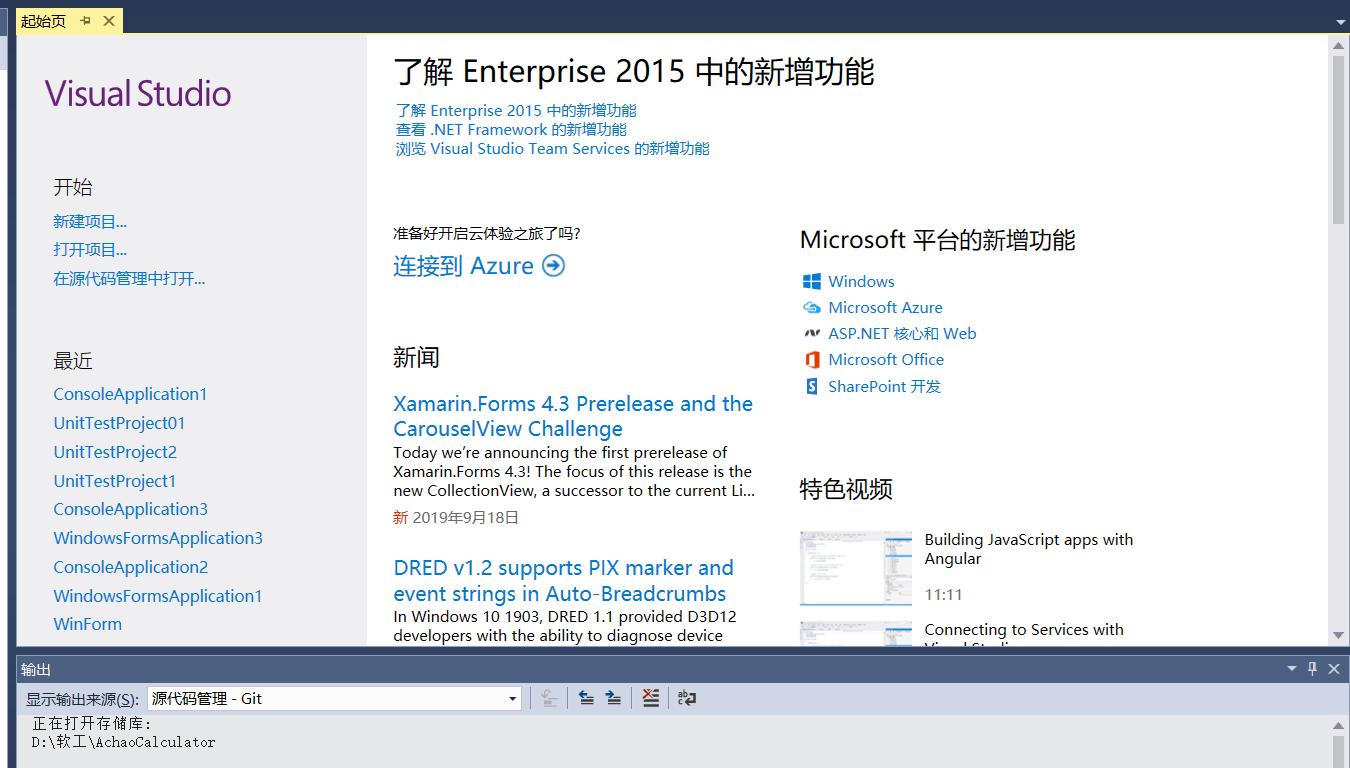Open Connecting to Services video thumbnail

point(856,633)
